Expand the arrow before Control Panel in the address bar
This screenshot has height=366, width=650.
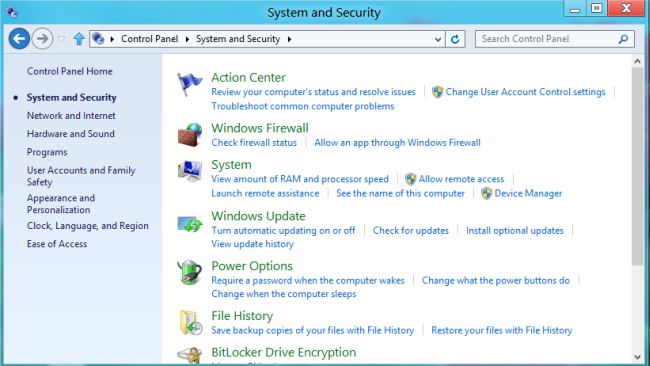click(112, 39)
